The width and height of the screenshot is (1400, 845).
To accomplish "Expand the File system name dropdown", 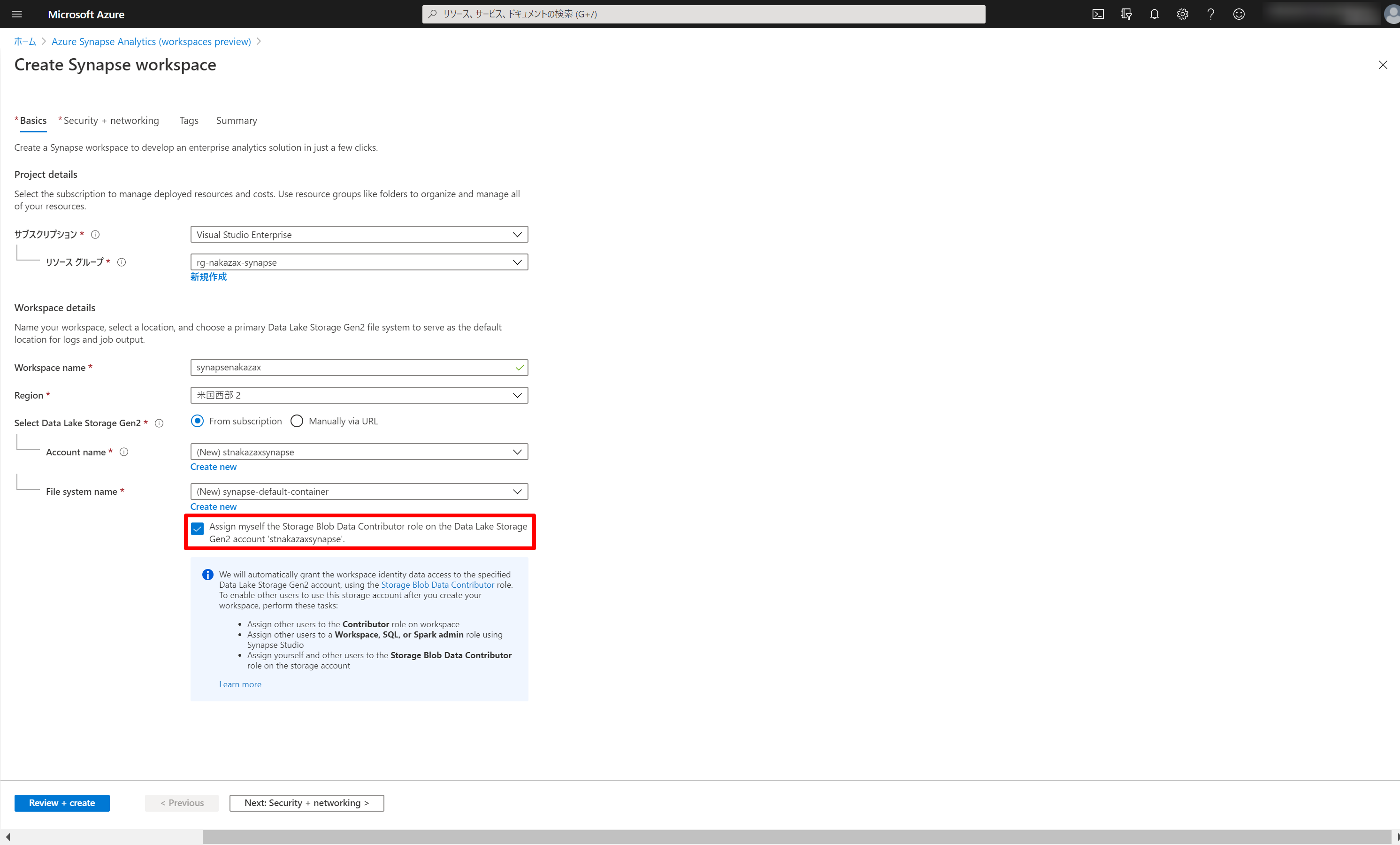I will (x=359, y=491).
